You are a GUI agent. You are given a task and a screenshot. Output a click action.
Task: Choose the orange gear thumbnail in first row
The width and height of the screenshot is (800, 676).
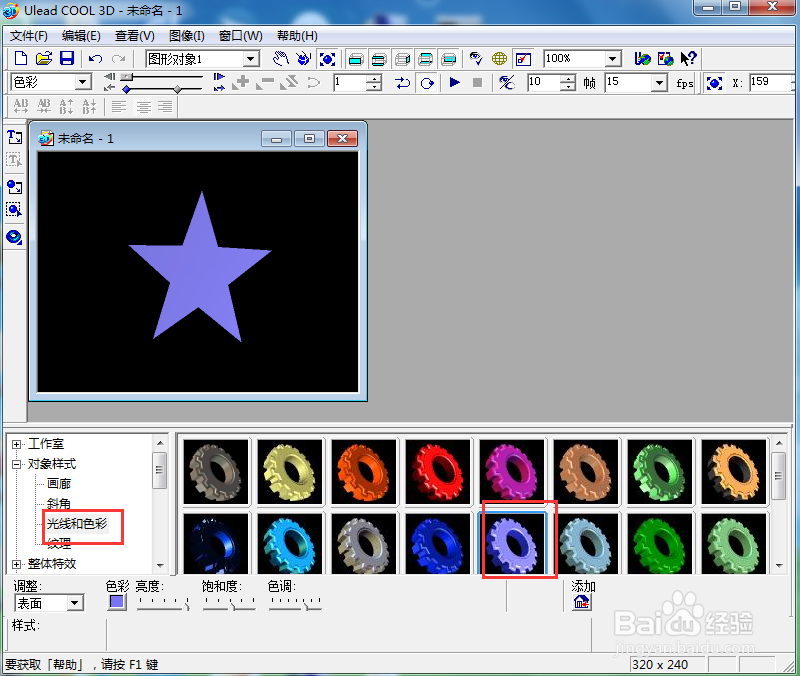364,471
